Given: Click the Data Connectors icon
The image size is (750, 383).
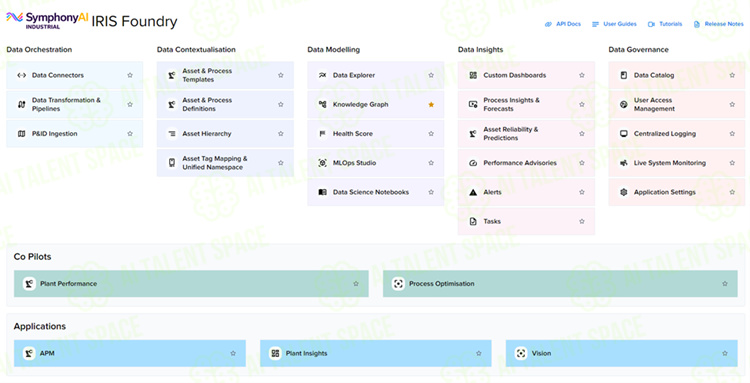Looking at the screenshot, I should (22, 75).
